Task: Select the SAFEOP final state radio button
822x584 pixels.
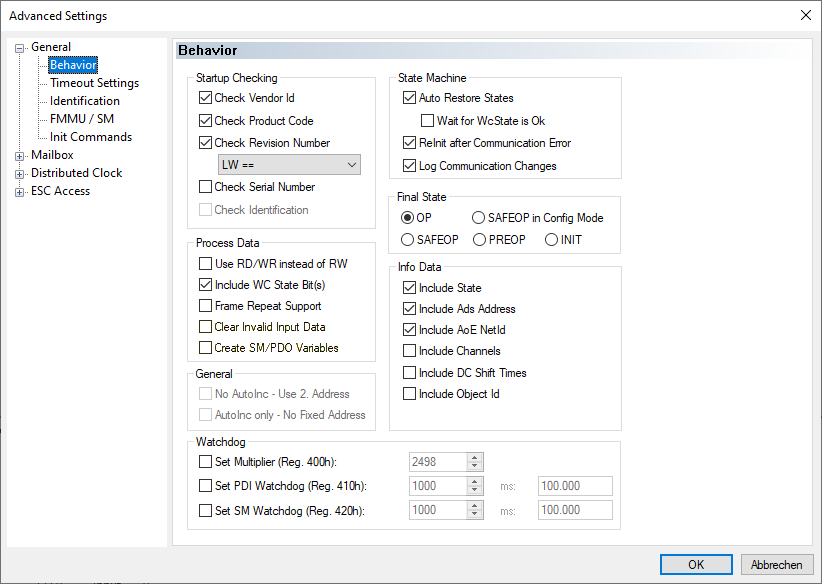Action: 407,240
